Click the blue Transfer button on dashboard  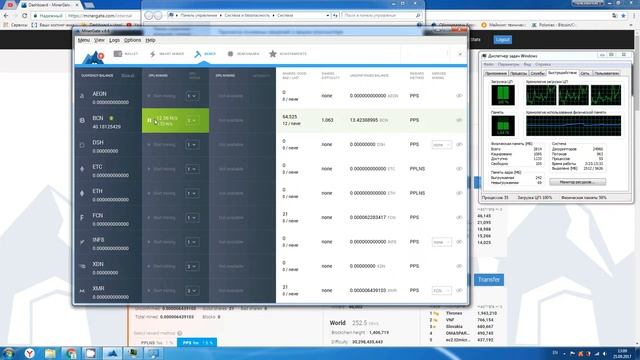pos(489,280)
